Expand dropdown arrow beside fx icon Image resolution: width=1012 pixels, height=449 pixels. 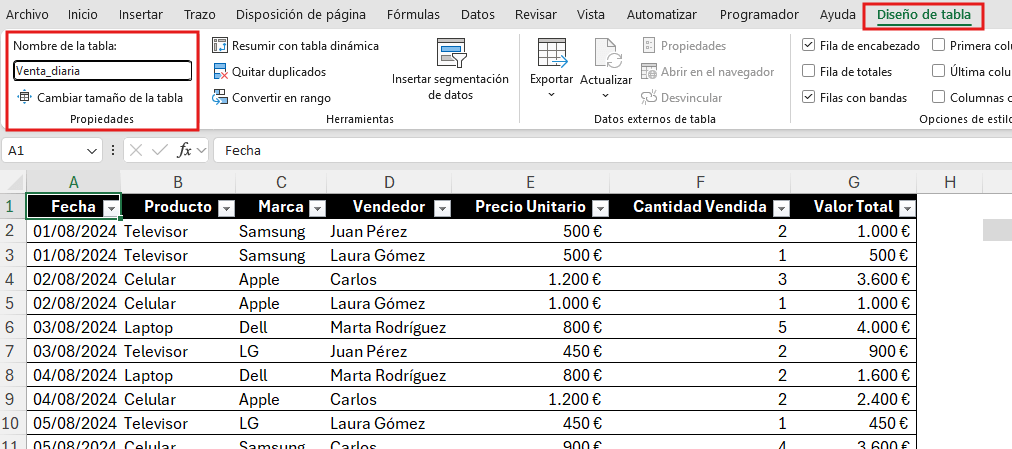coord(201,150)
